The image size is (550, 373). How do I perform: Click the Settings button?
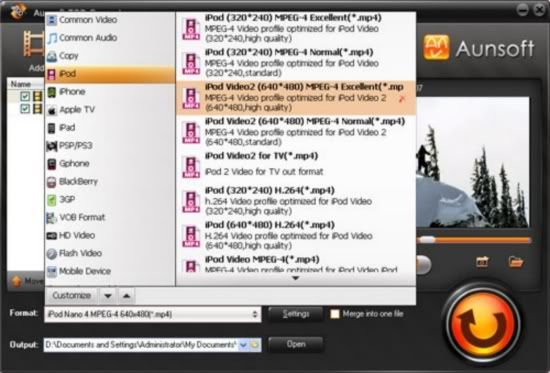(x=296, y=314)
